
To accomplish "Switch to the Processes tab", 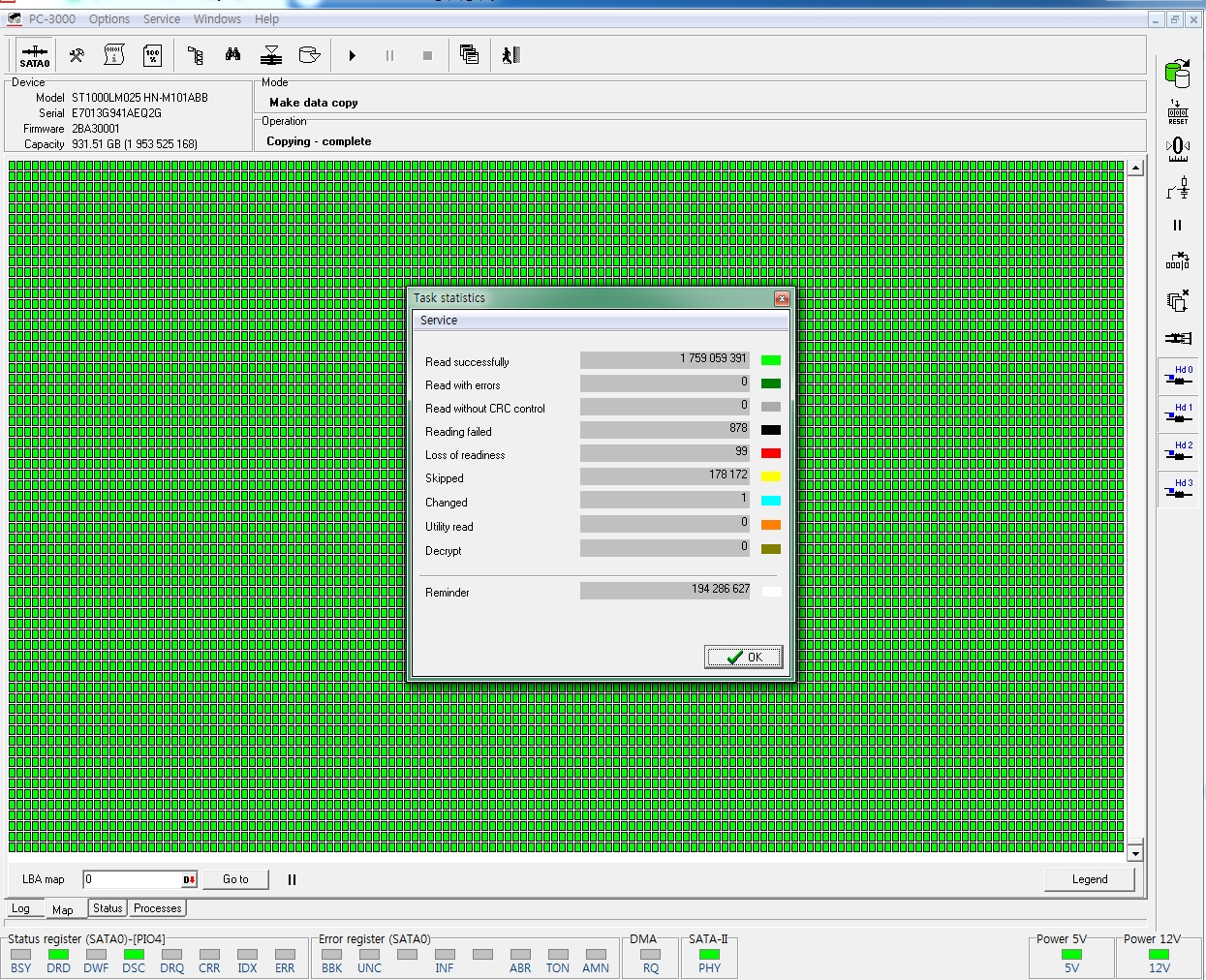I will click(x=157, y=908).
